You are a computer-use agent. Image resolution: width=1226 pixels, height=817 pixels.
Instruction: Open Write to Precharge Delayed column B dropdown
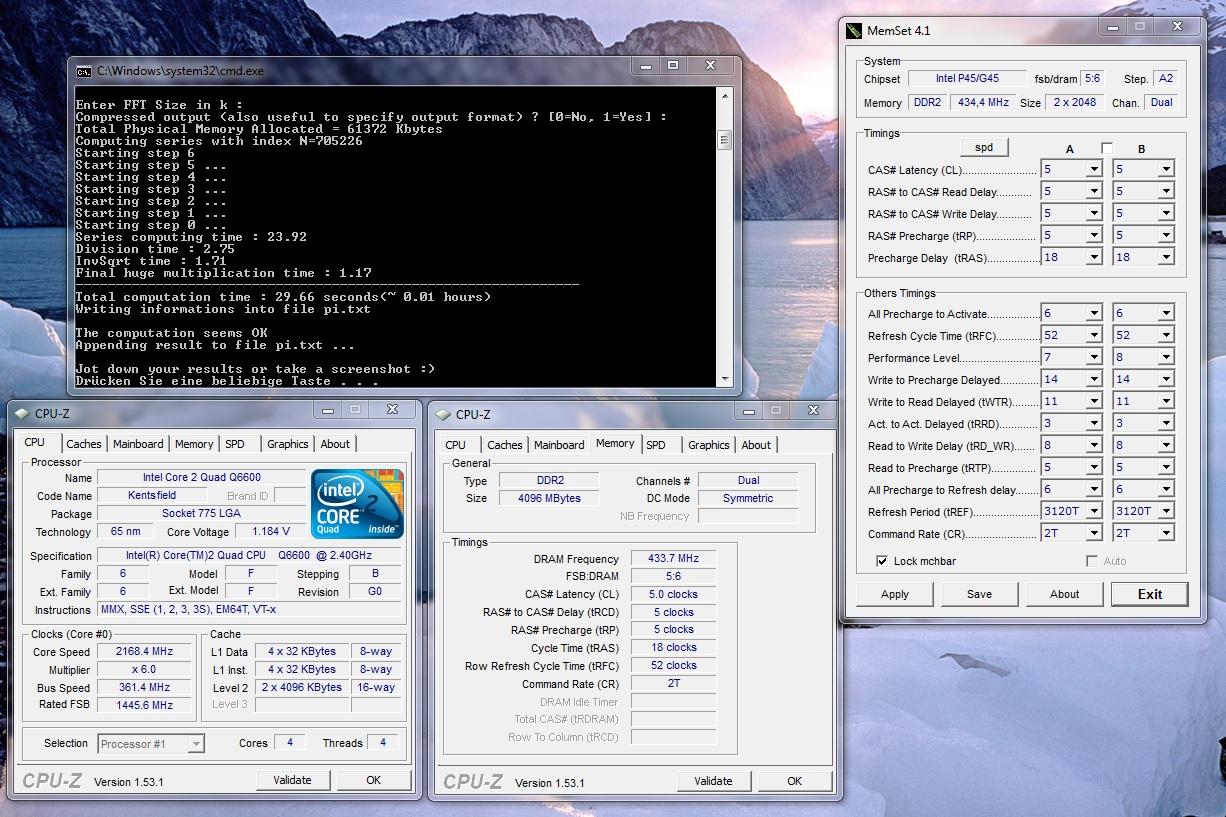pos(1165,380)
